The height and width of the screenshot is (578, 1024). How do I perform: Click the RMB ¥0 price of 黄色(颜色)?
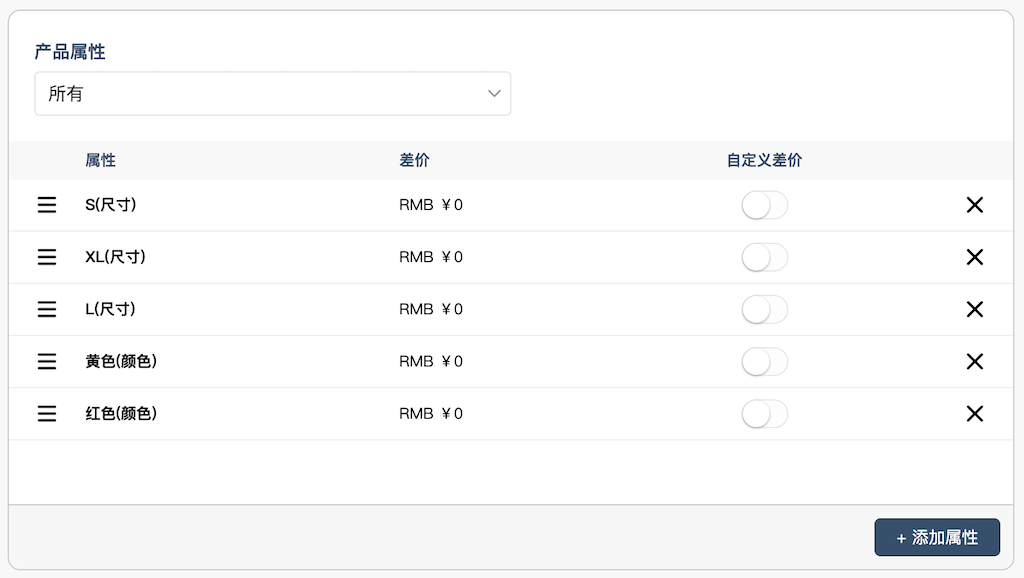tap(431, 361)
